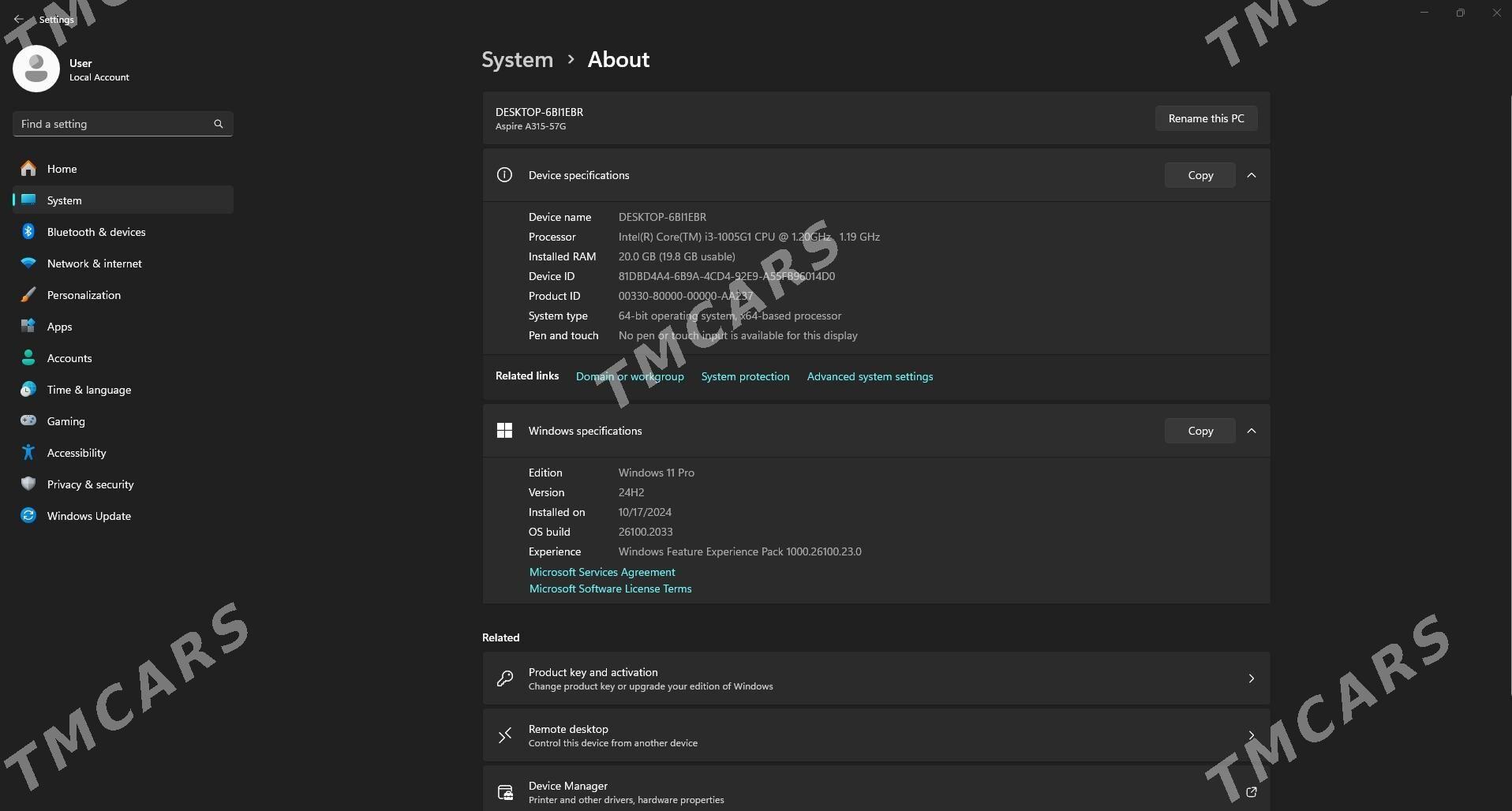This screenshot has width=1512, height=811.
Task: Open Product key and activation
Action: (x=876, y=678)
